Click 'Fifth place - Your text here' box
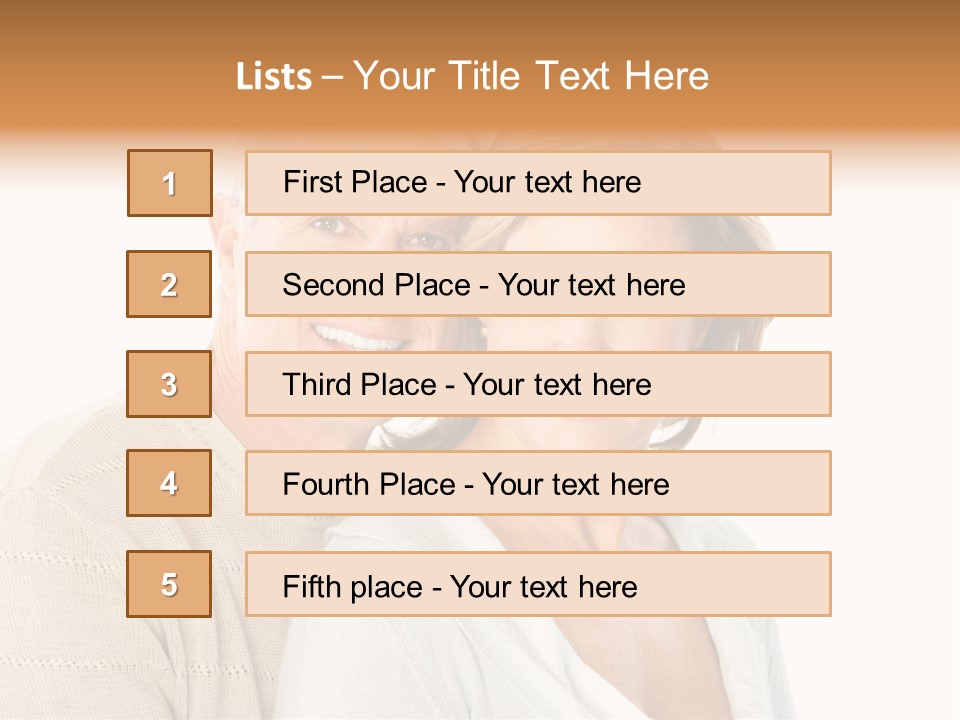The image size is (960, 720). (538, 584)
